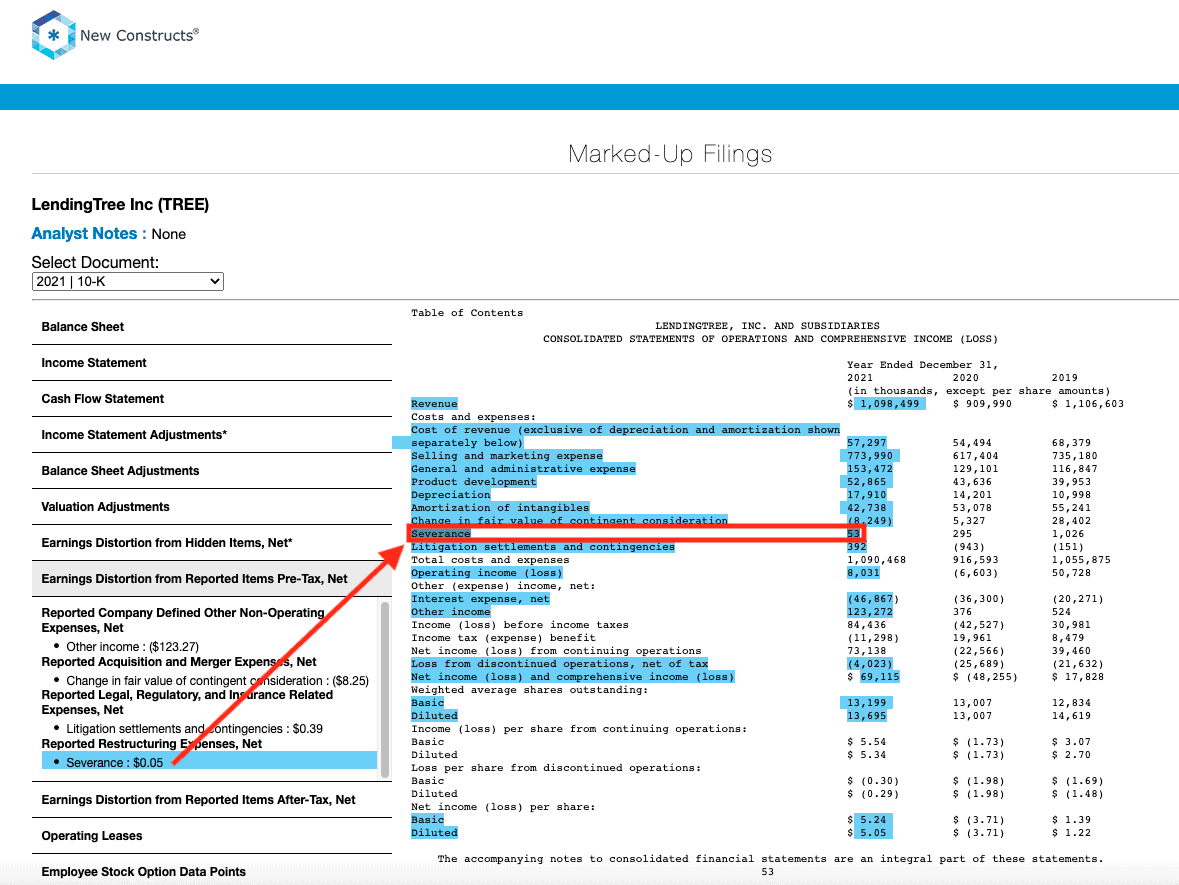Select Change in fair value of contingent consideration item
This screenshot has width=1179, height=885.
click(x=217, y=680)
